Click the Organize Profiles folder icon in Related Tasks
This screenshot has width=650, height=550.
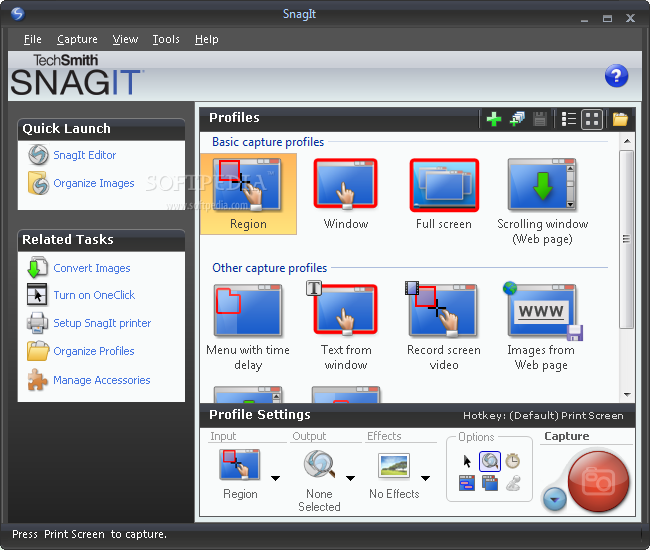pyautogui.click(x=38, y=351)
